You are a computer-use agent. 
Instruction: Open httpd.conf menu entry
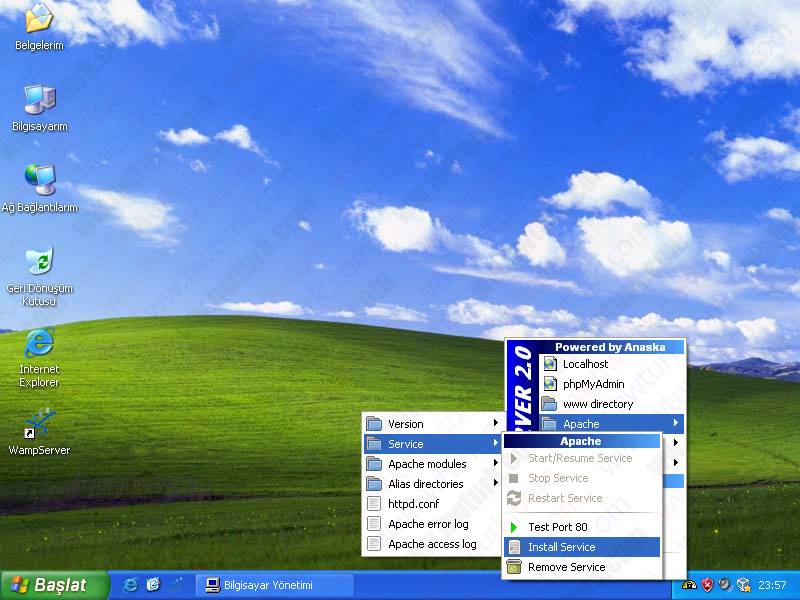(x=432, y=504)
